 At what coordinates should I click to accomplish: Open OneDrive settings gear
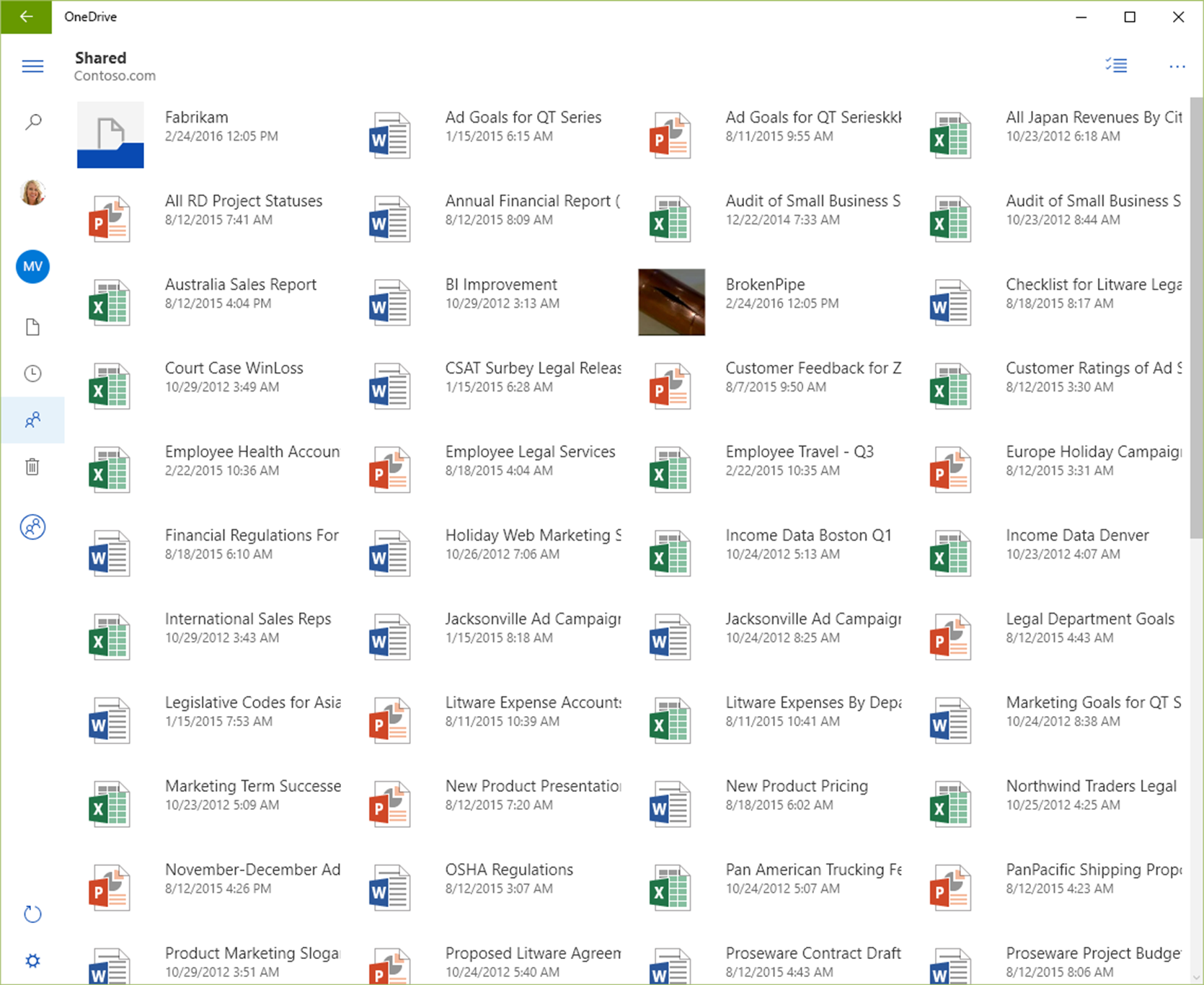click(x=32, y=960)
